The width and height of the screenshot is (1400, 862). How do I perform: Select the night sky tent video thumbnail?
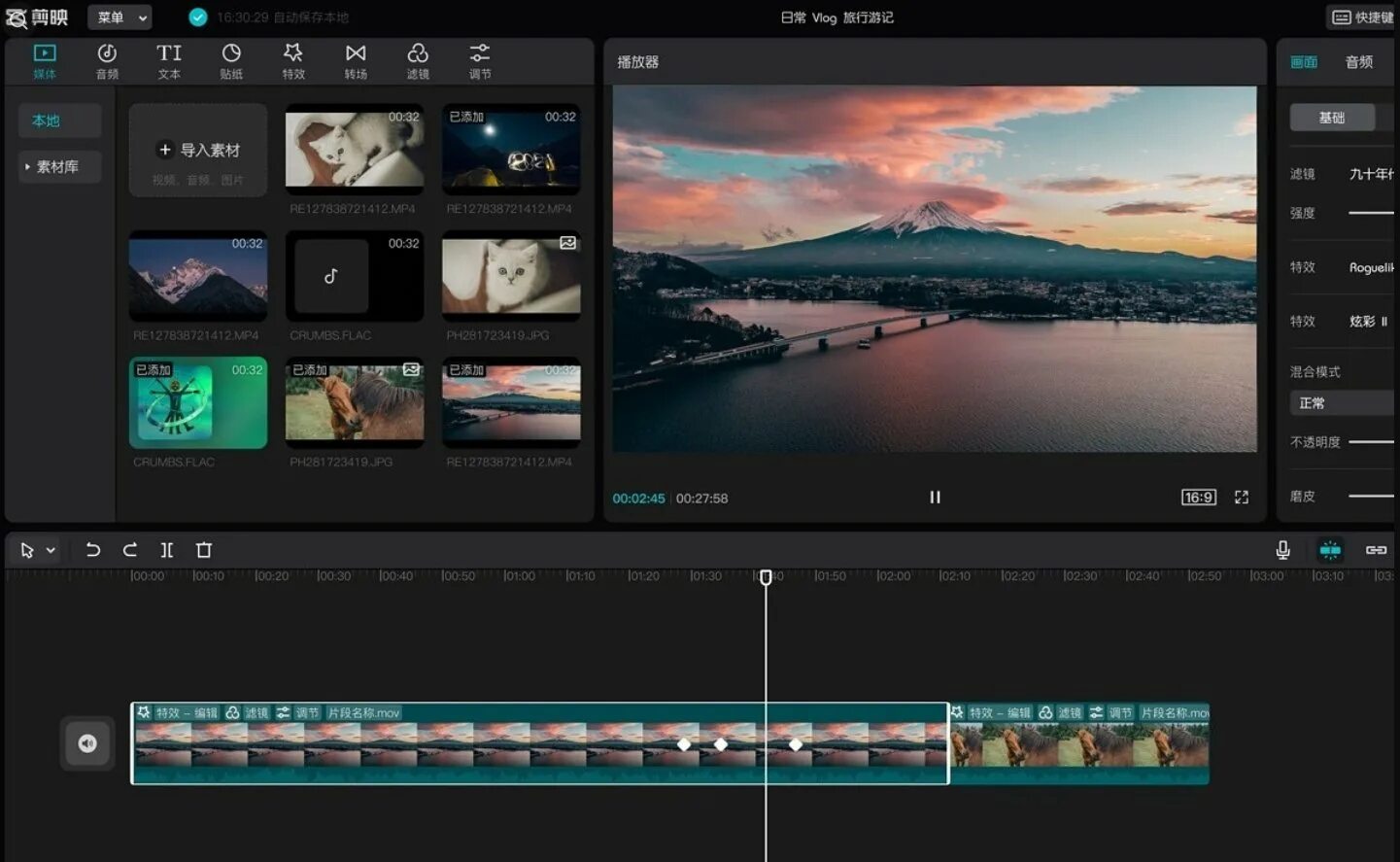click(x=511, y=149)
